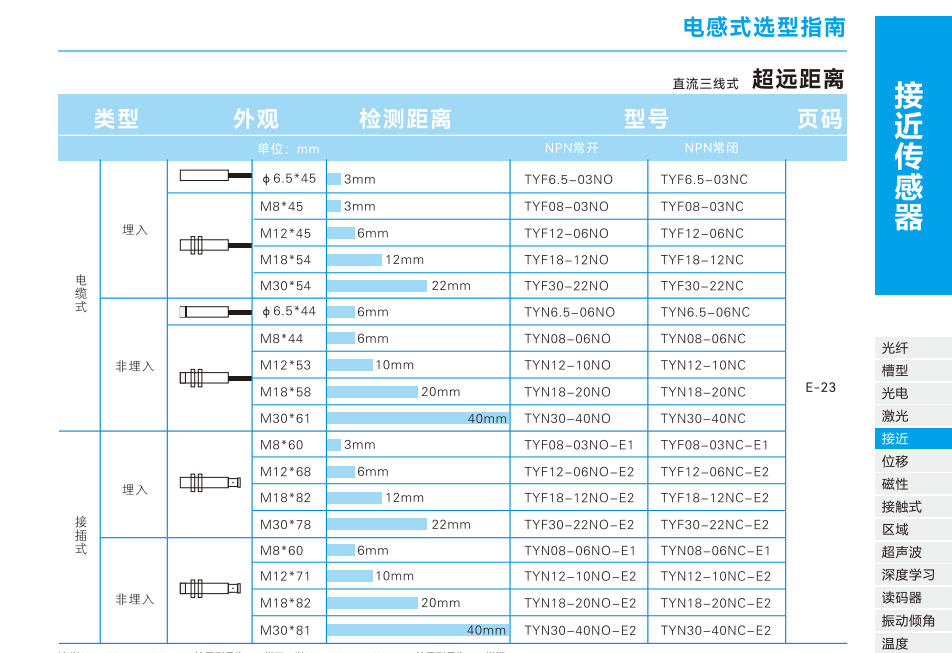Viewport: 952px width, 653px height.
Task: Click model TYF18-12NO-E2
Action: click(579, 498)
